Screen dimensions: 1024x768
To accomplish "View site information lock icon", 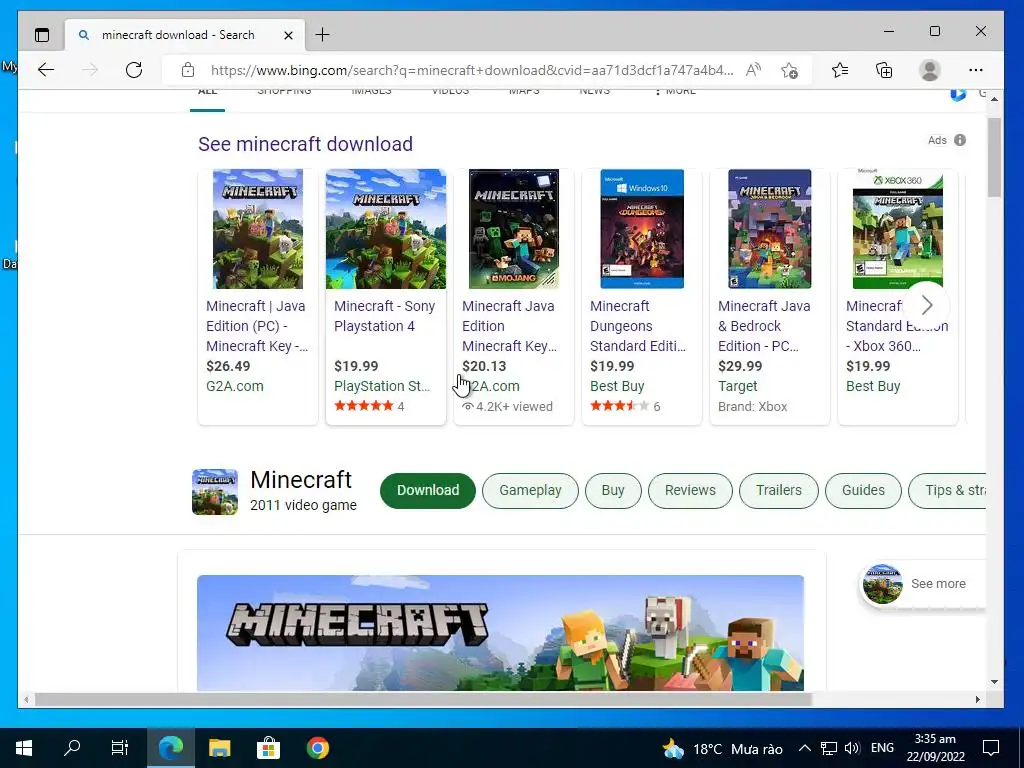I will (x=188, y=70).
